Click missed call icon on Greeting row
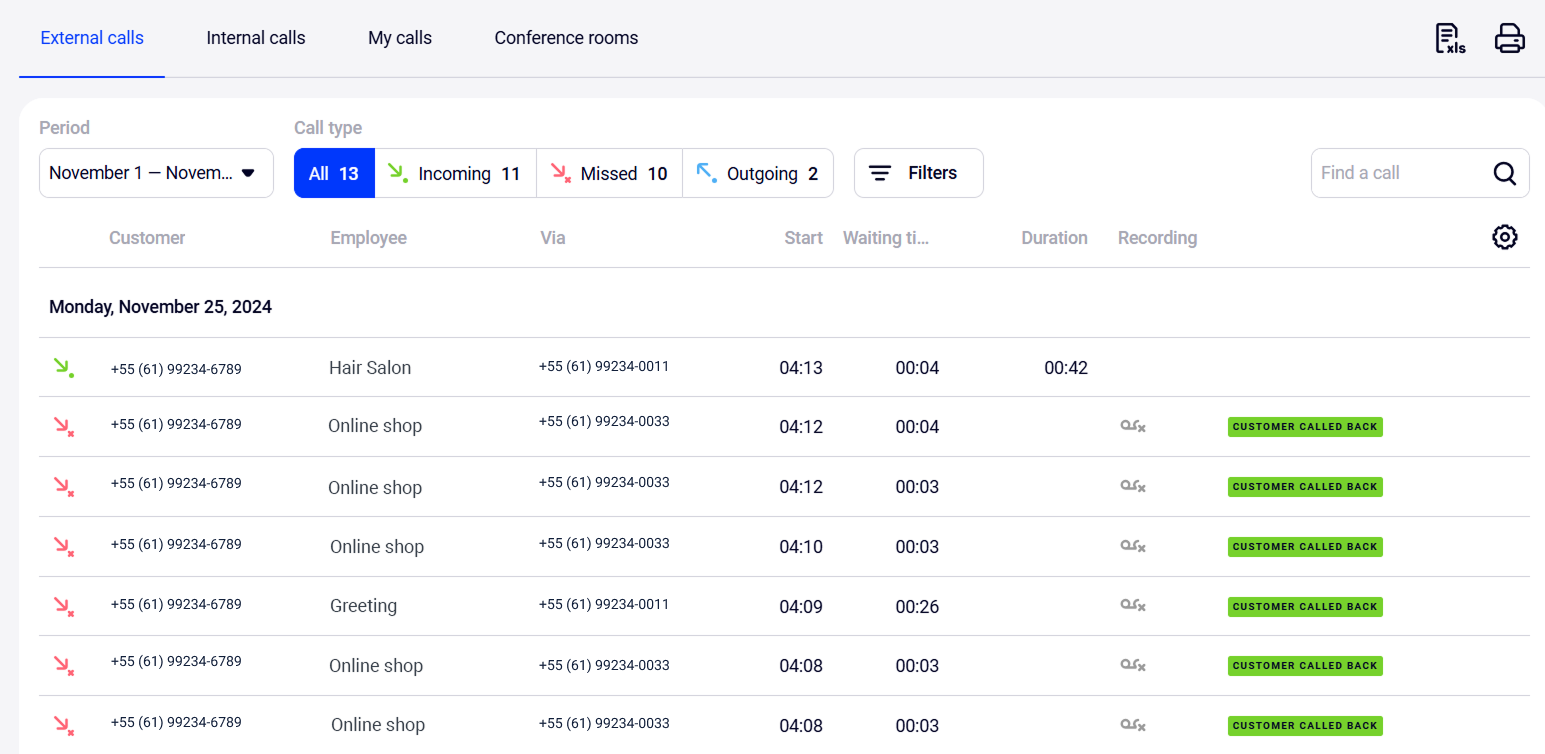 (63, 606)
